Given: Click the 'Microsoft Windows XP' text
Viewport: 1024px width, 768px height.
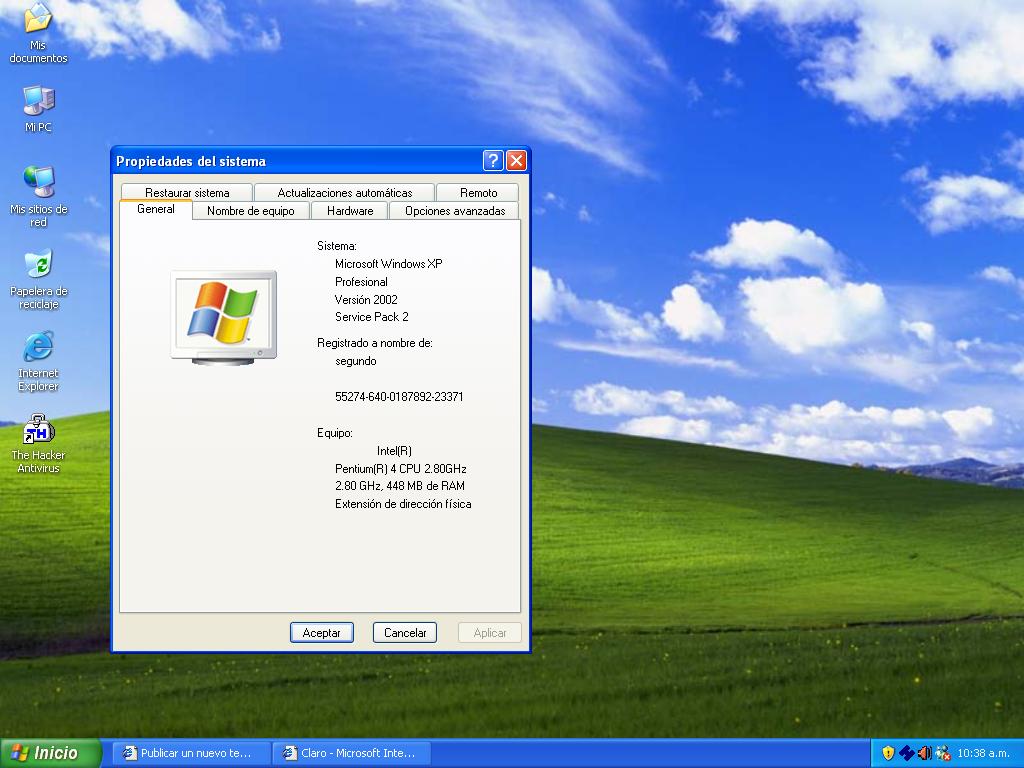Looking at the screenshot, I should (389, 264).
